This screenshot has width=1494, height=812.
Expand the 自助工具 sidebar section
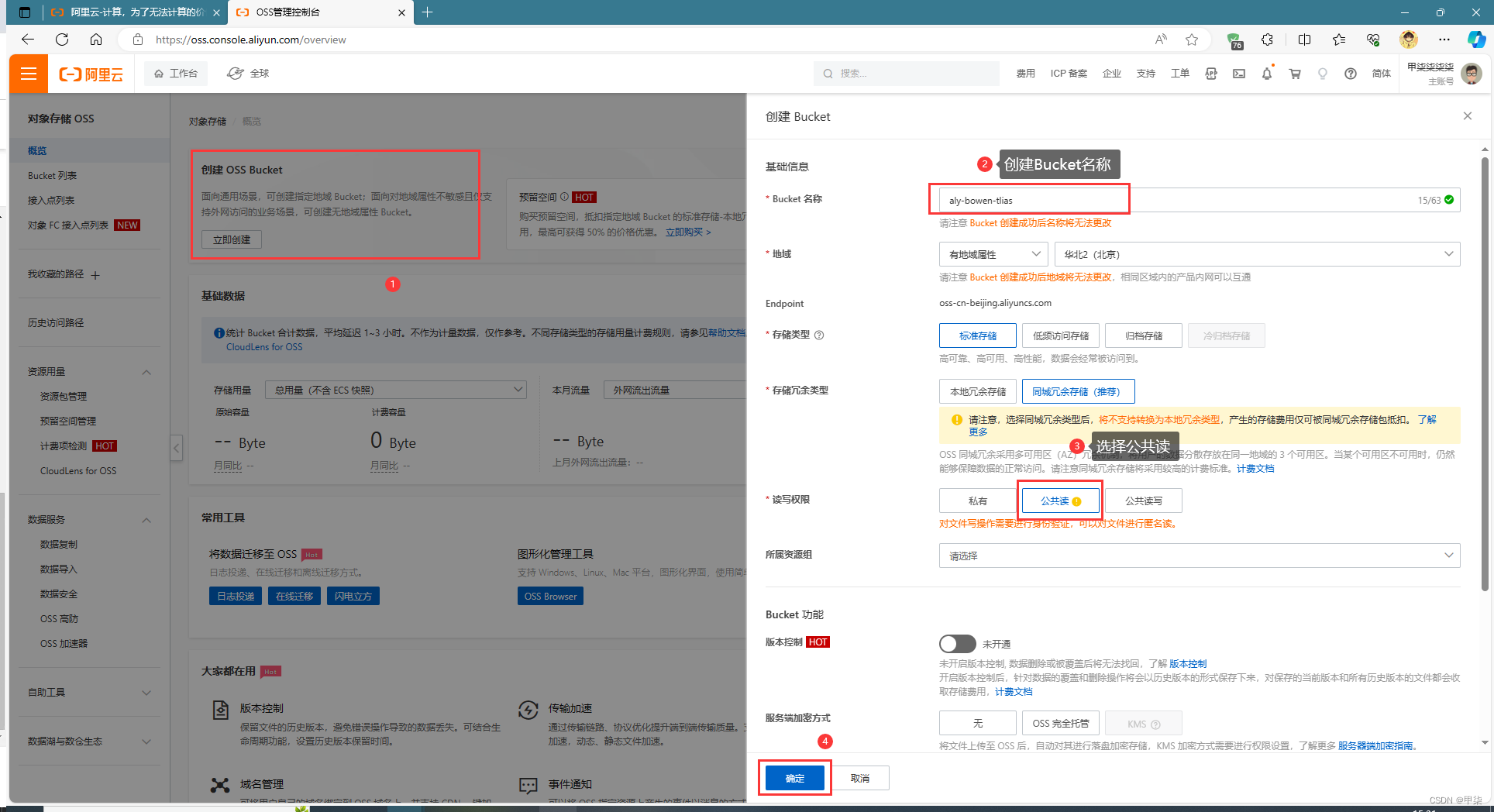point(146,693)
